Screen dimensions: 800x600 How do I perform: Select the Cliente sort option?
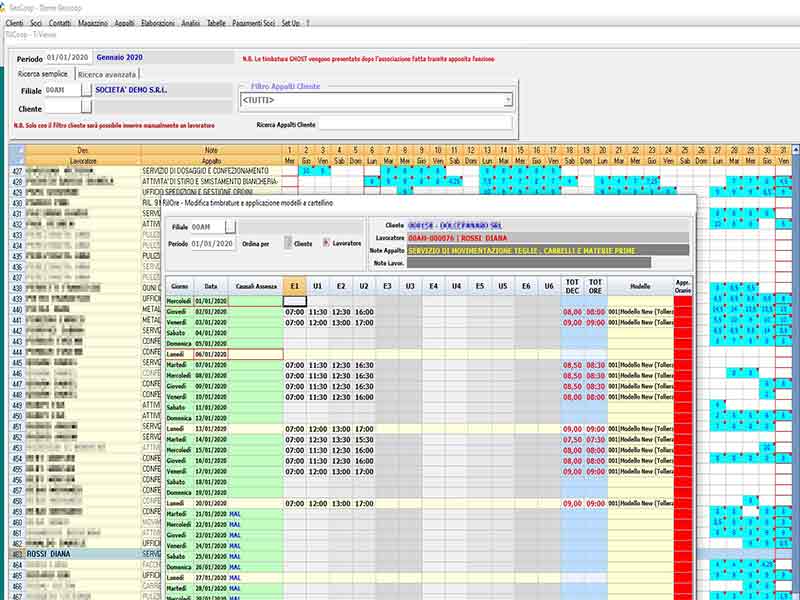pos(289,243)
